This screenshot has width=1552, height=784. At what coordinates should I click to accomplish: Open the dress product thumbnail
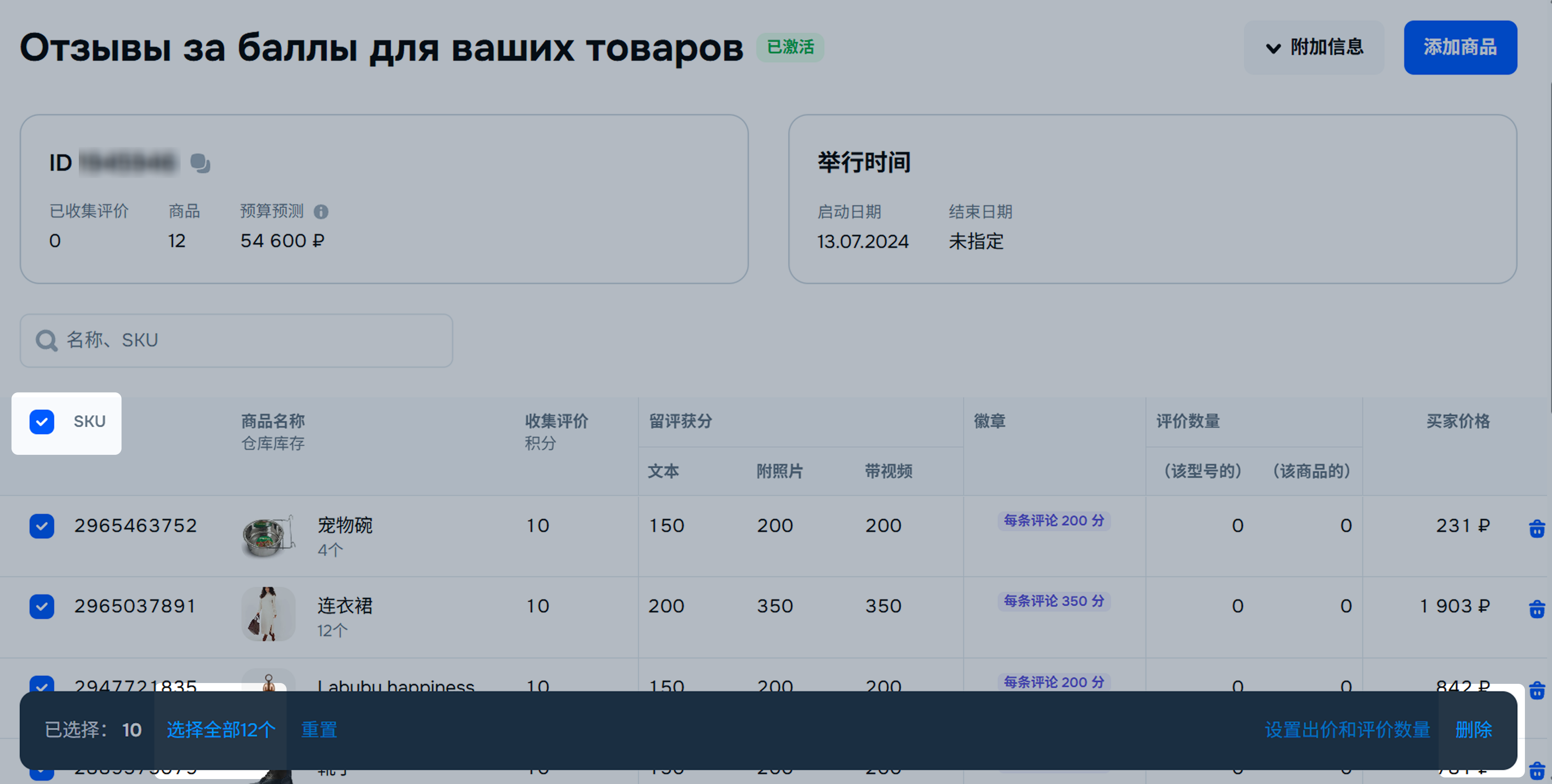pos(268,614)
